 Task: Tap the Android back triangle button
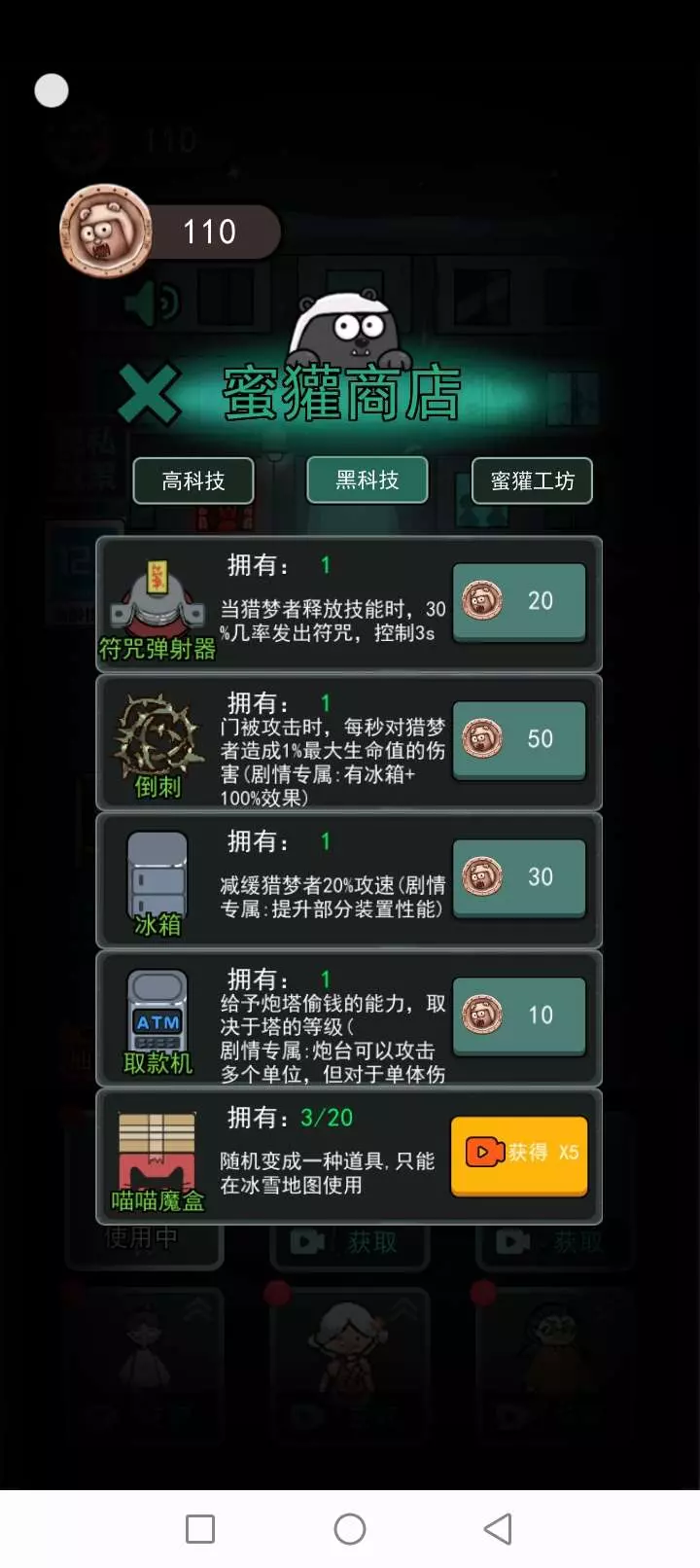[x=498, y=1528]
